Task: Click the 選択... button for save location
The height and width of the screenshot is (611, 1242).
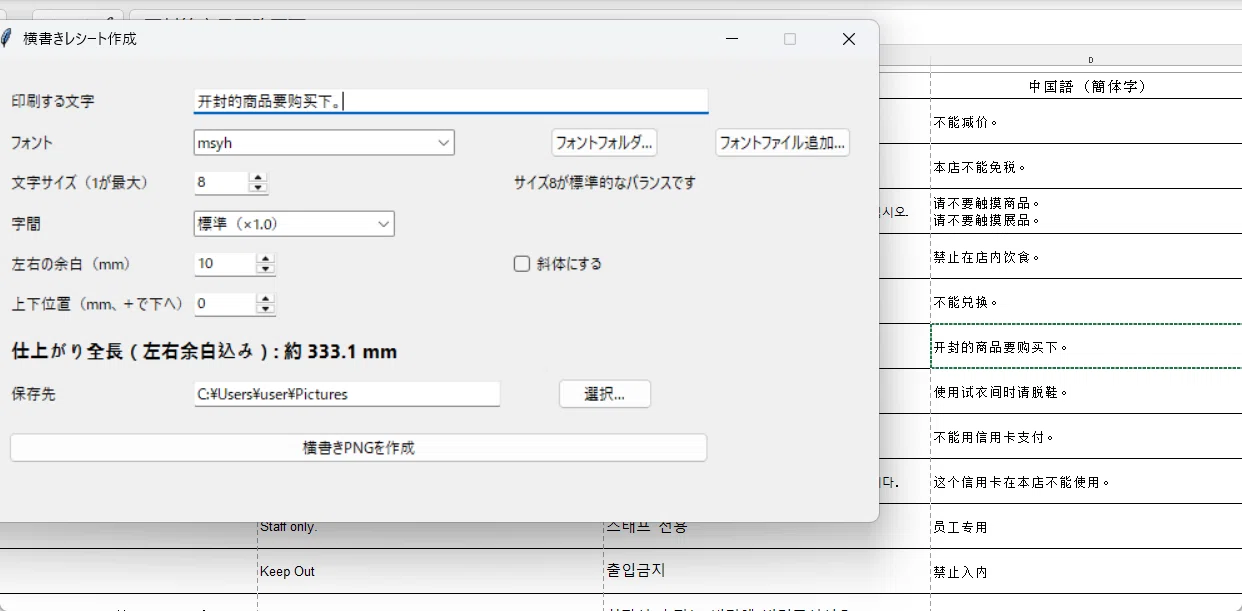Action: [x=605, y=394]
